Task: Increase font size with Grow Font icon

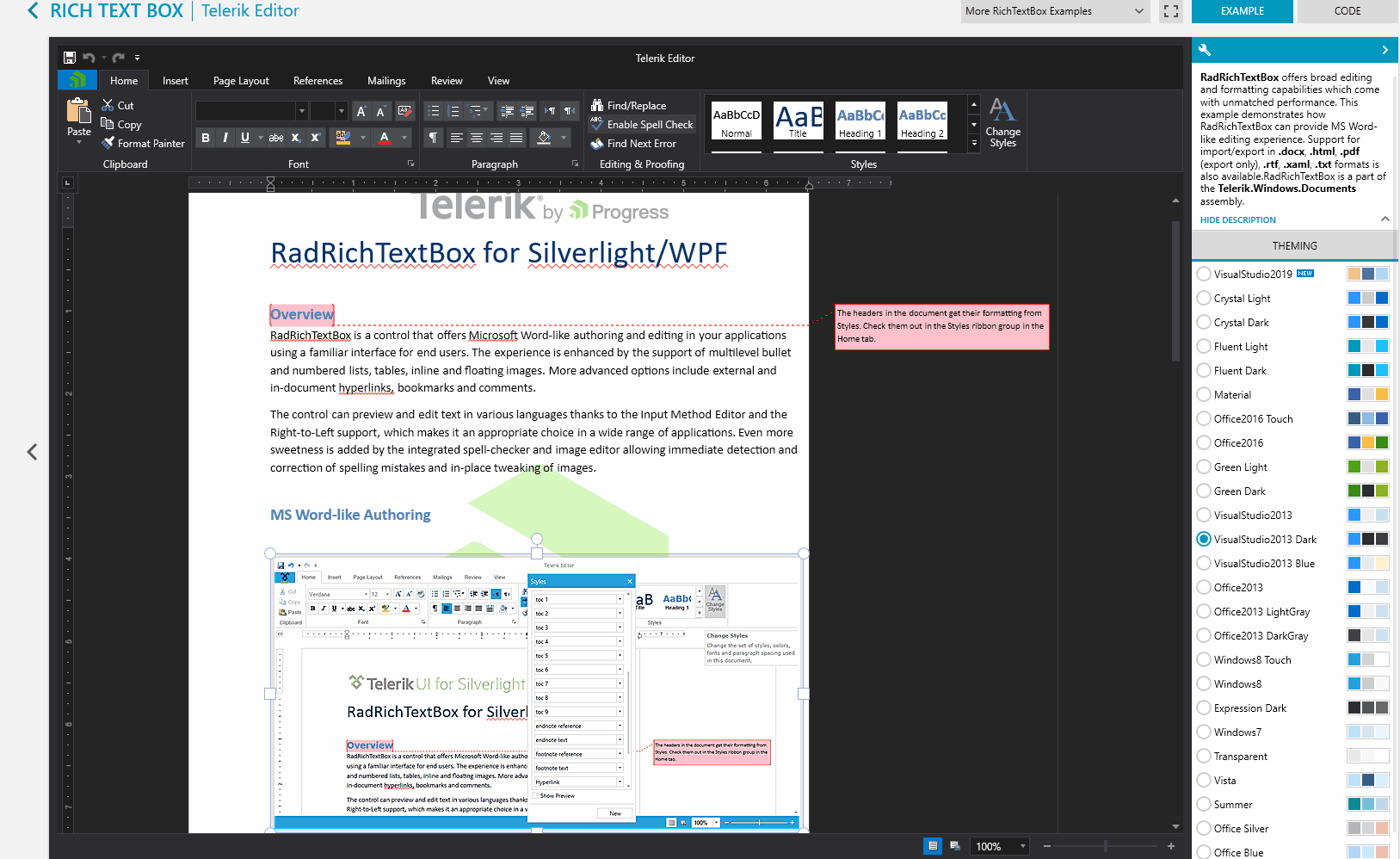Action: pos(361,111)
